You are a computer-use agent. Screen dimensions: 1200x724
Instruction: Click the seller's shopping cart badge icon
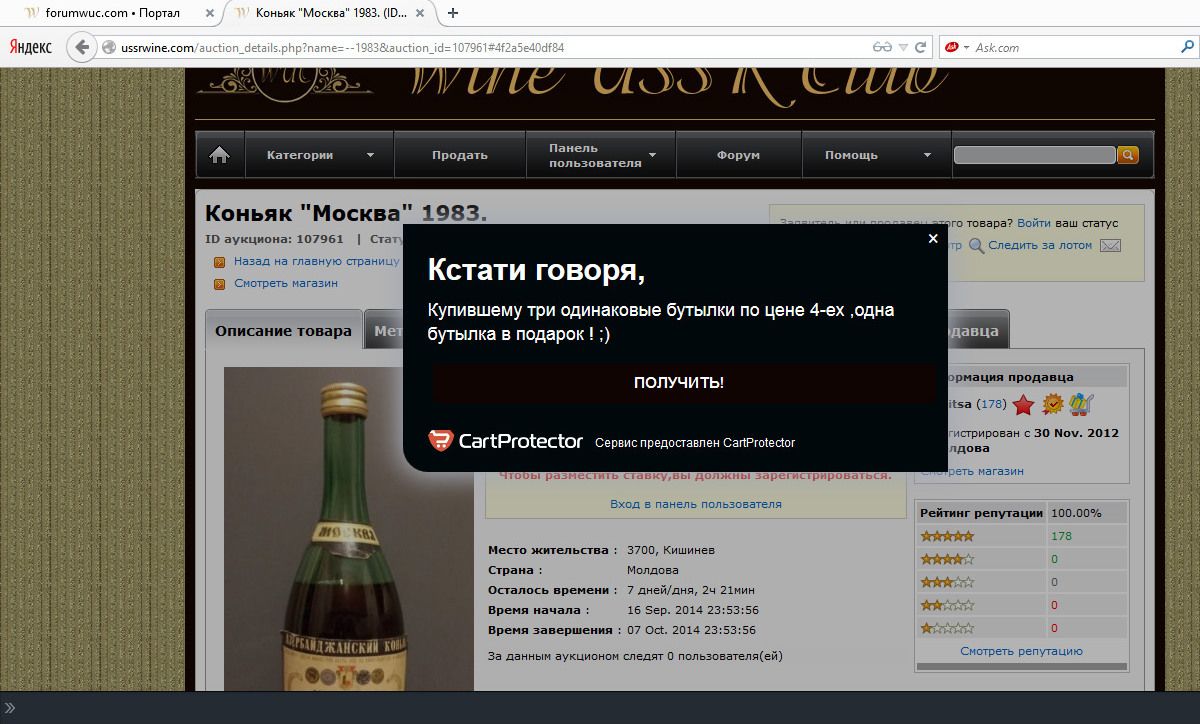(1080, 404)
